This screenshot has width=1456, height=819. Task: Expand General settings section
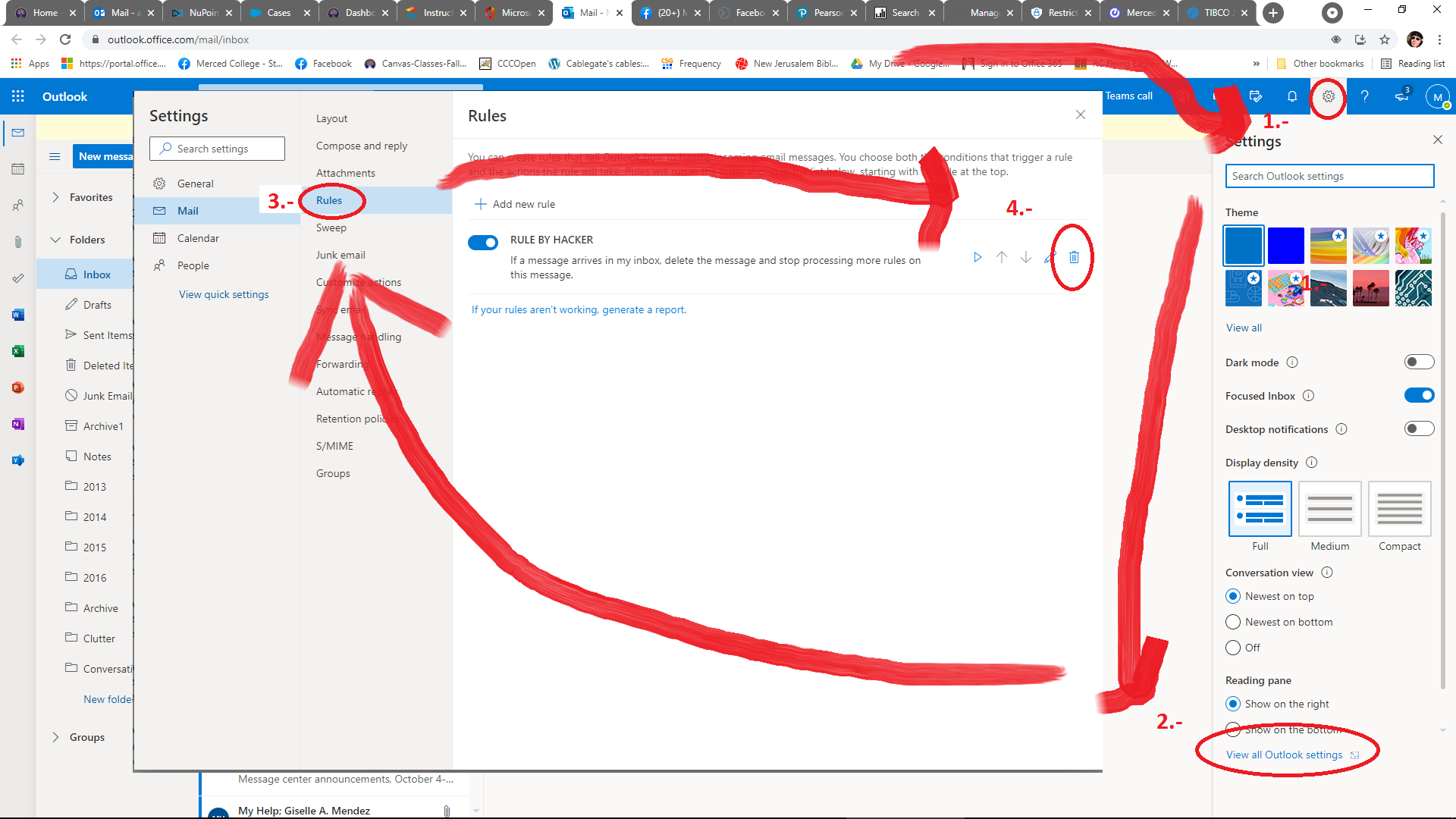click(194, 183)
